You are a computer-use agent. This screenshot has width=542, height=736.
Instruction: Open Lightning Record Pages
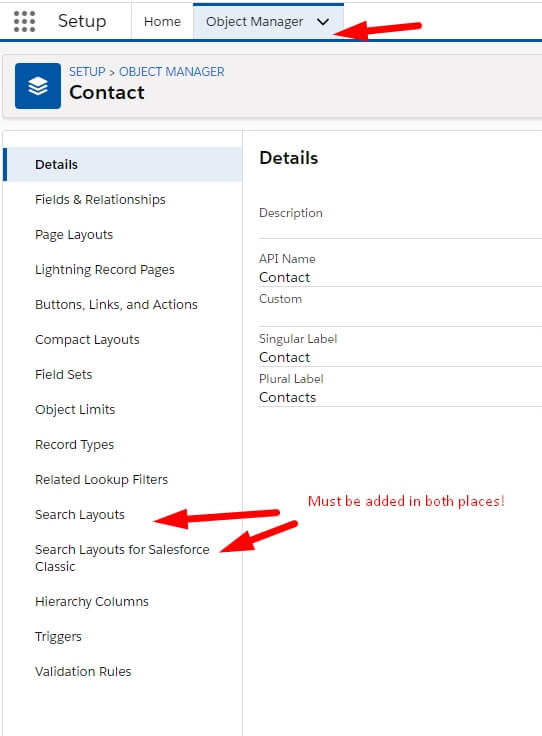tap(105, 269)
